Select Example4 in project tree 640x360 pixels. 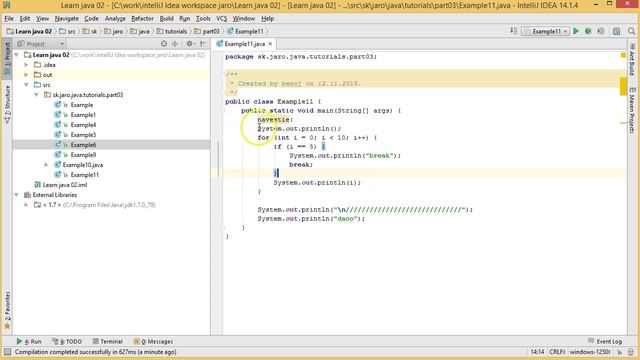click(x=83, y=125)
